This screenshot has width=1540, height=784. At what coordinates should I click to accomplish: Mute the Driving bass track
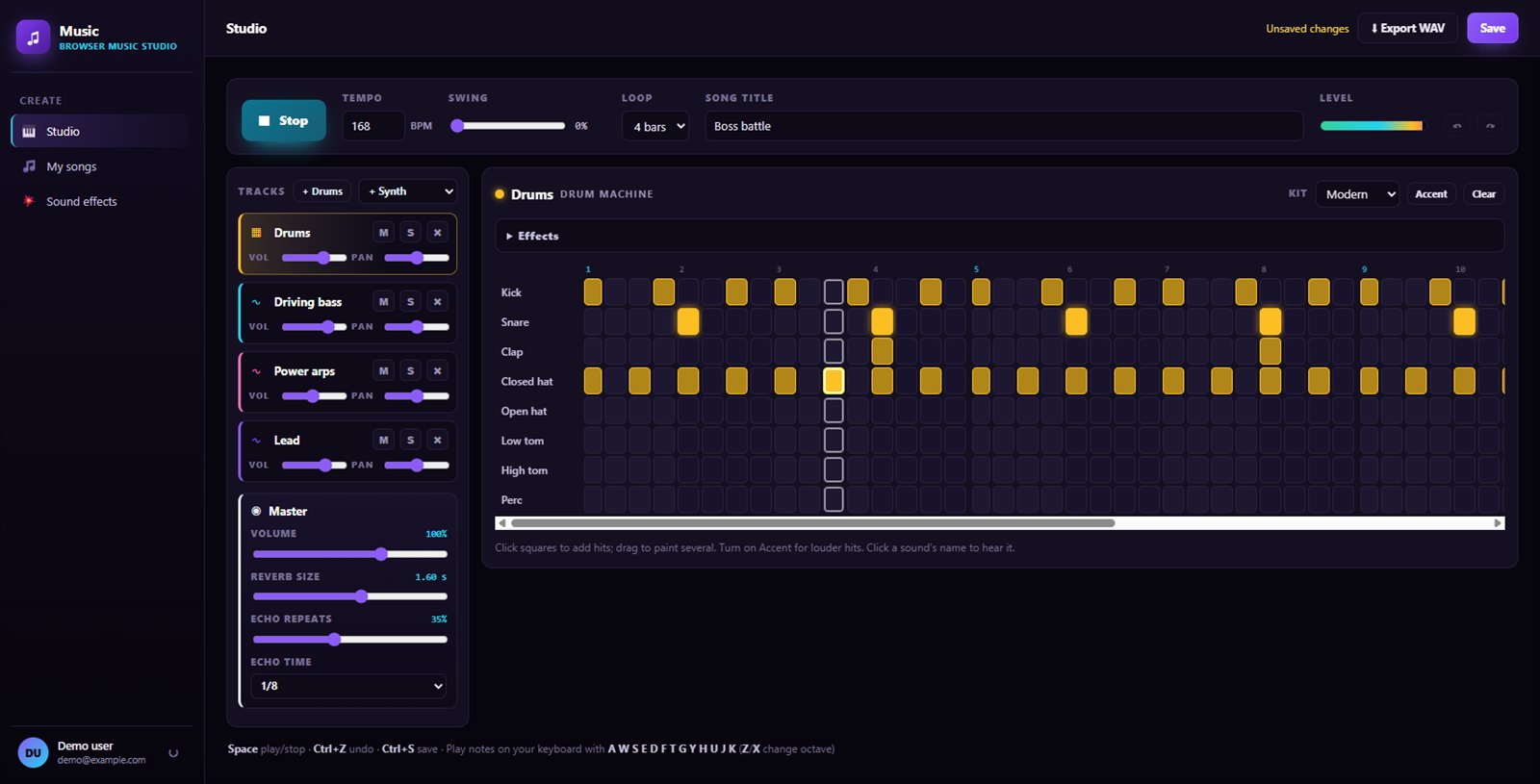tap(384, 302)
